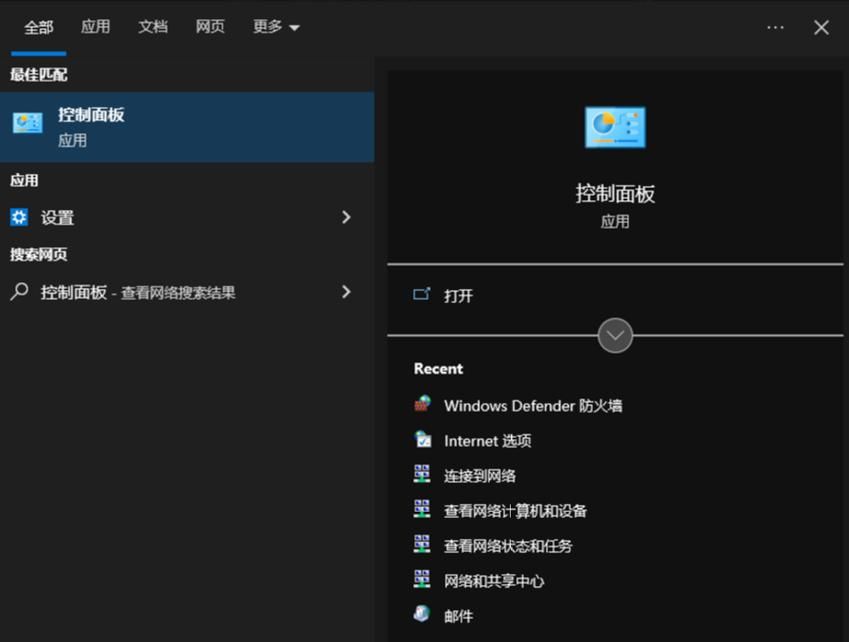The width and height of the screenshot is (849, 642).
Task: Expand the 设置 entry via its chevron
Action: tap(345, 217)
